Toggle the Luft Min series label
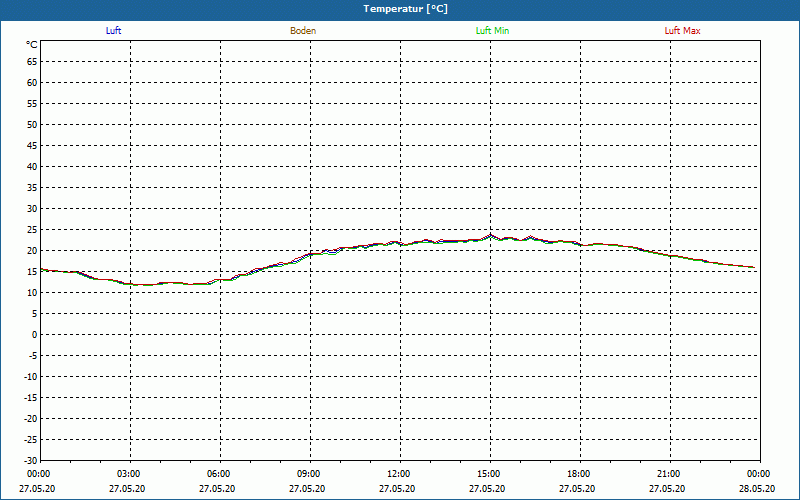The width and height of the screenshot is (800, 500). (492, 31)
